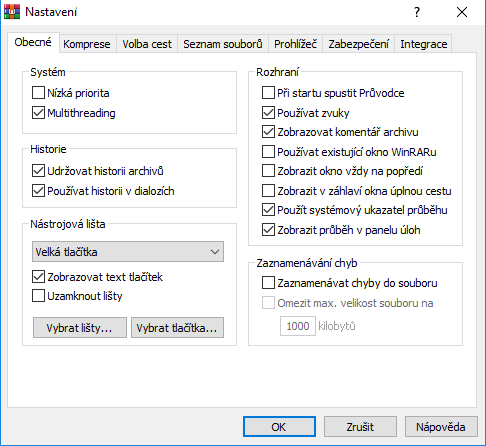Close the Nastavení dialog
Viewport: 486px width, 446px height.
[x=462, y=12]
